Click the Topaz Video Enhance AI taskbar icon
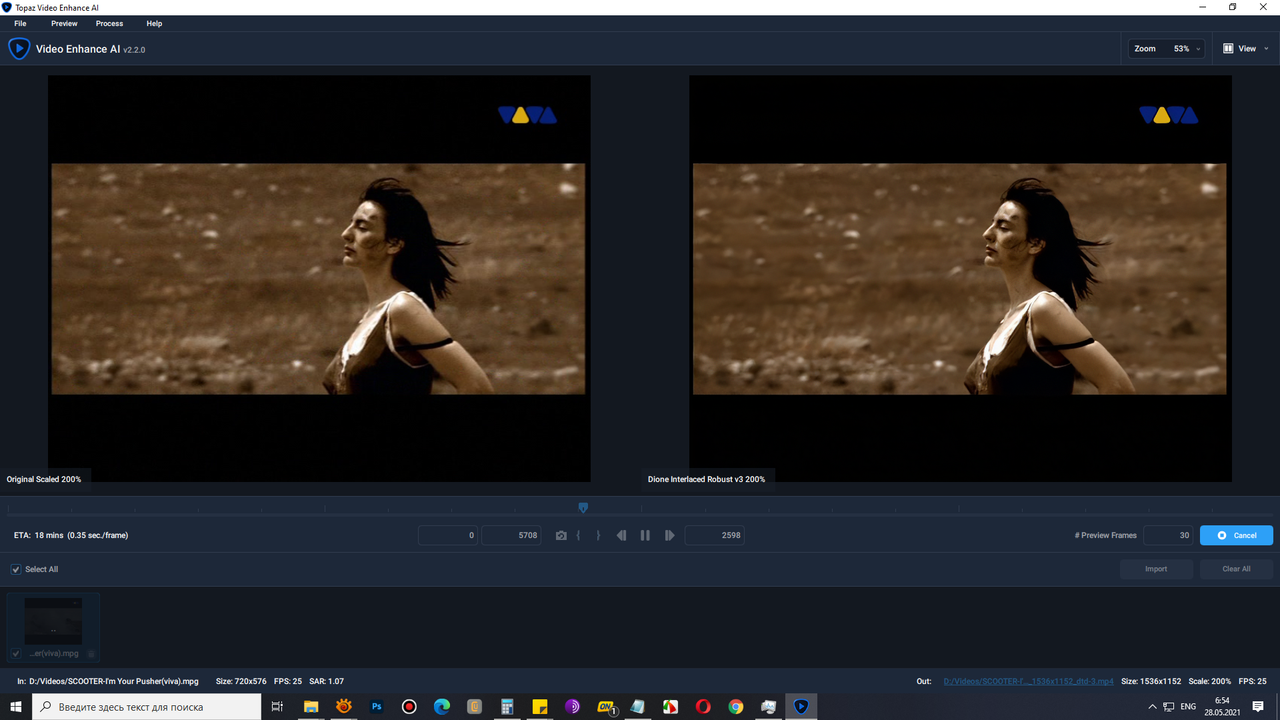The height and width of the screenshot is (720, 1280). coord(801,706)
